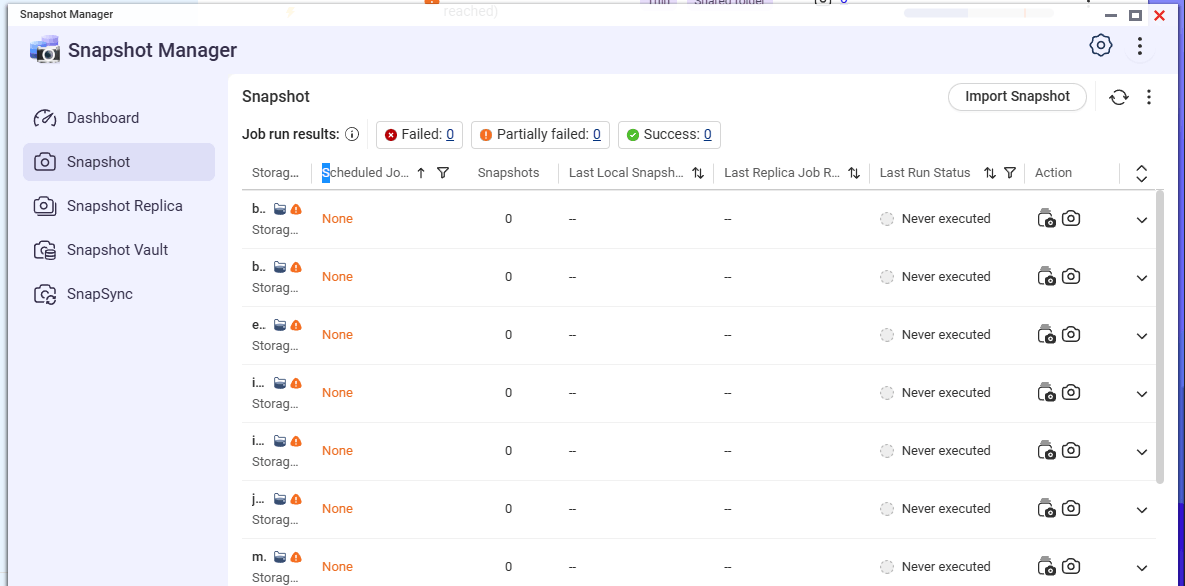Sort by Last Replica Job Result column
The width and height of the screenshot is (1185, 586).
[x=854, y=173]
